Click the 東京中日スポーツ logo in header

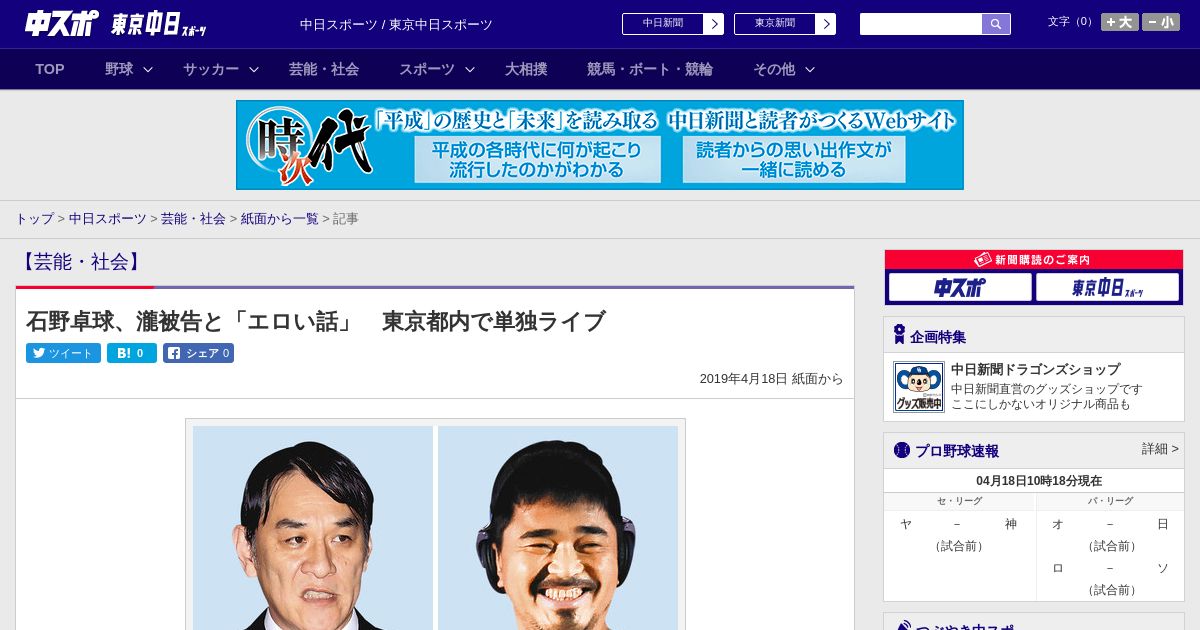point(159,24)
